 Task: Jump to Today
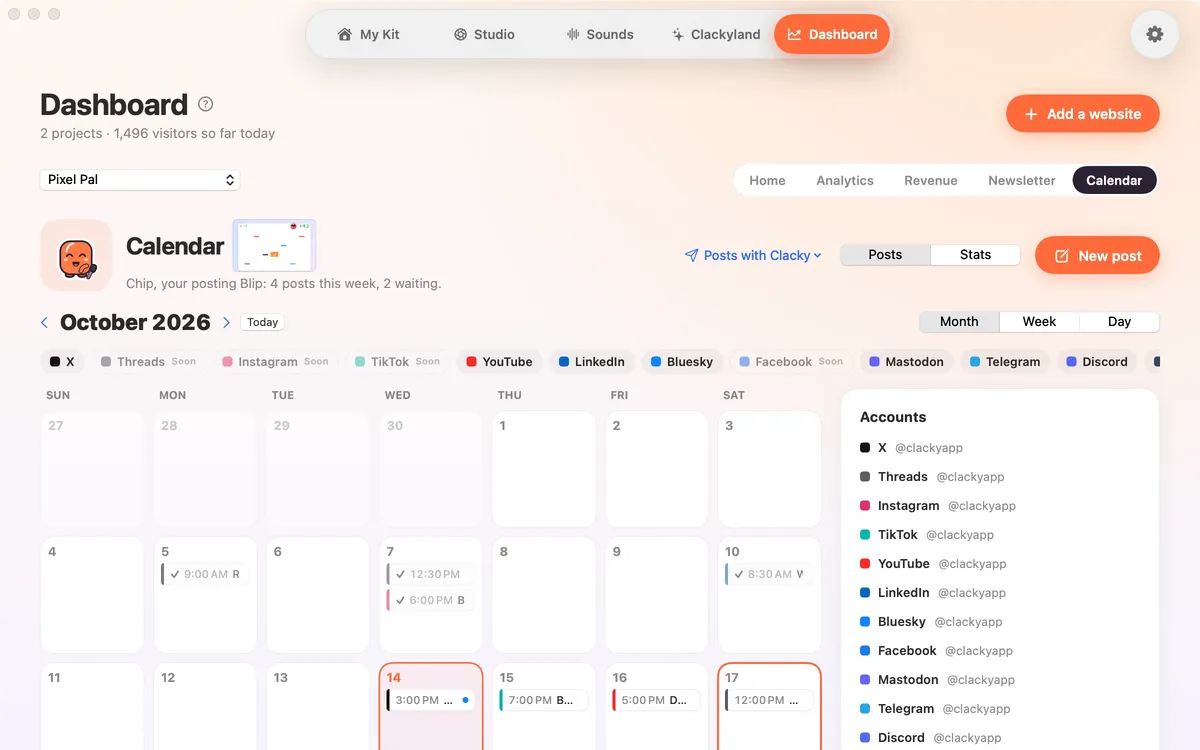click(263, 322)
